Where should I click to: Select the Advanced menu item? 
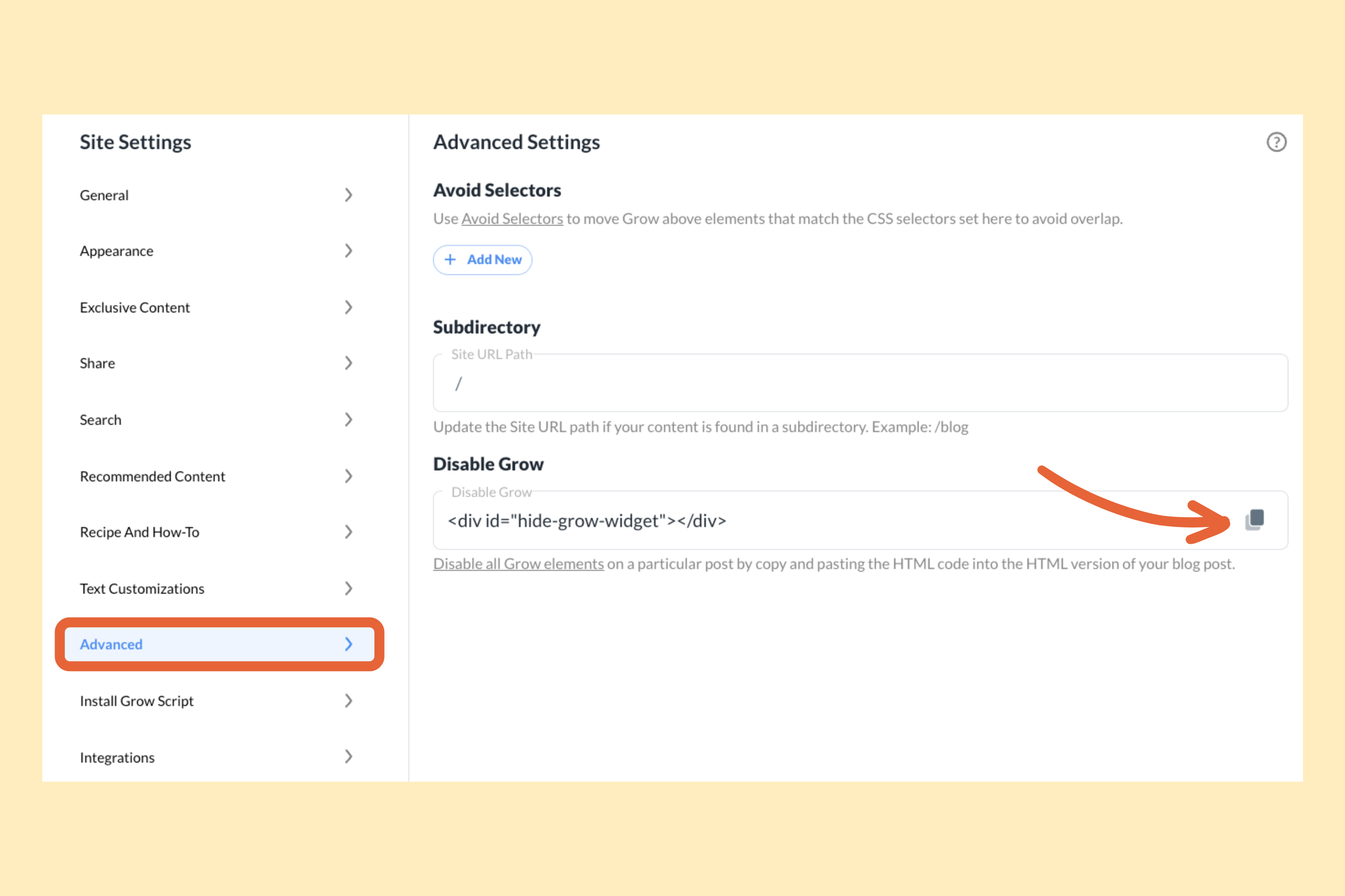[x=219, y=644]
